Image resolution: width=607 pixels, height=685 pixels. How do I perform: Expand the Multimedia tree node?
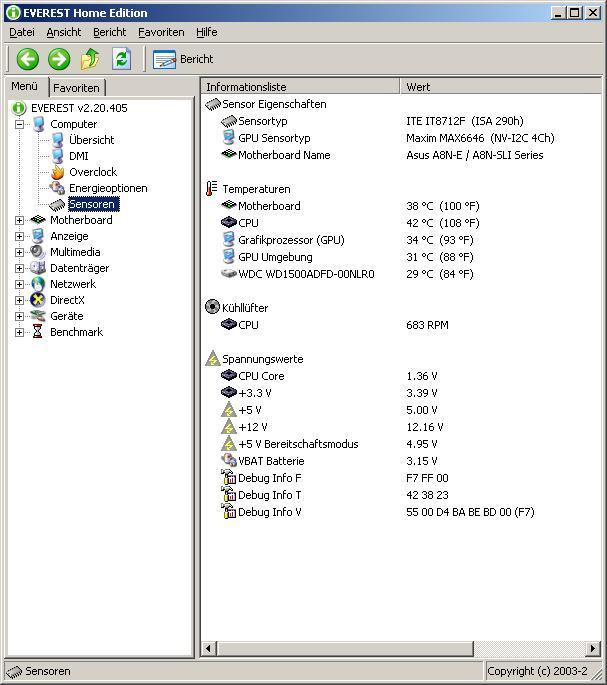(x=19, y=252)
